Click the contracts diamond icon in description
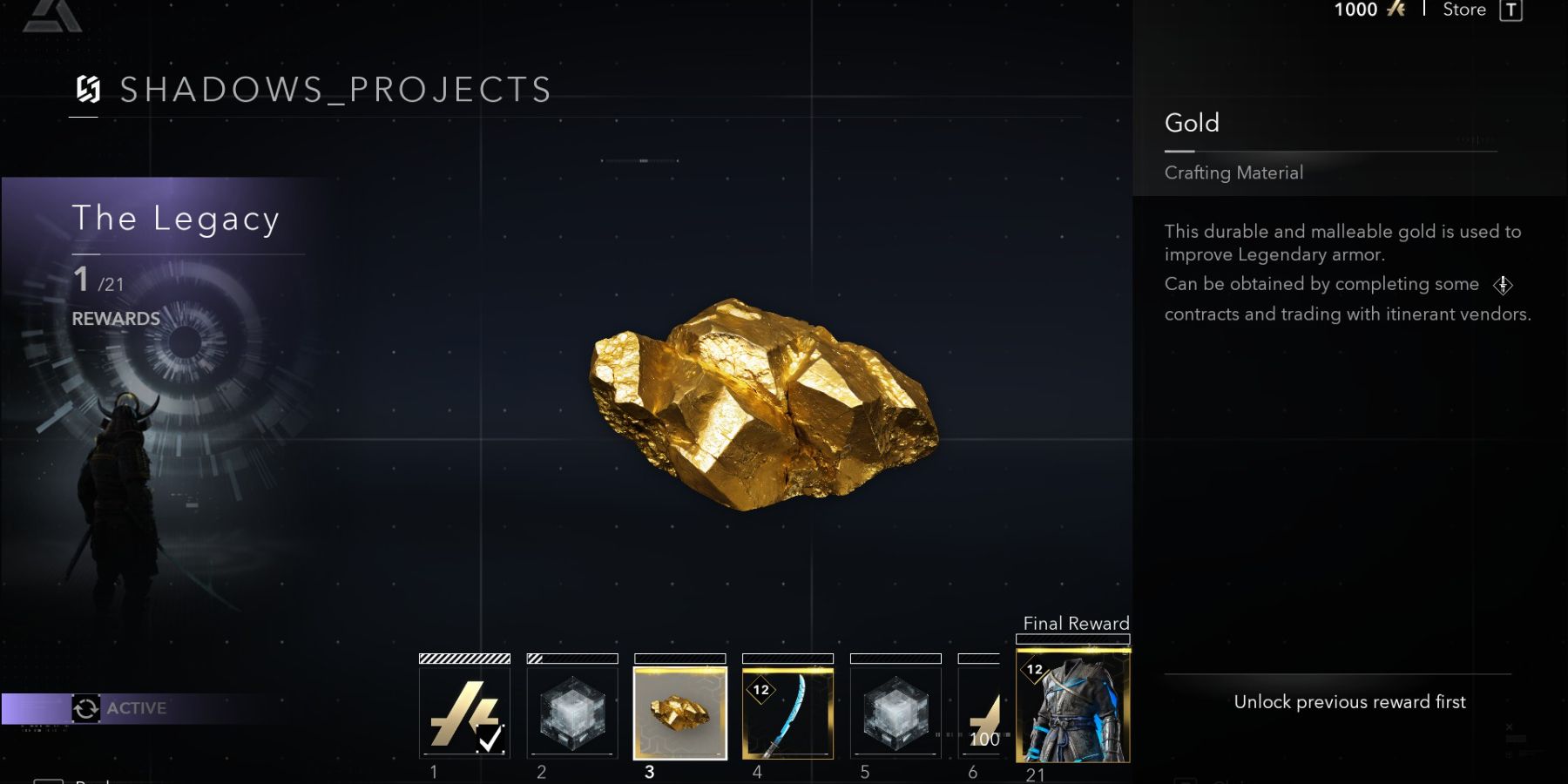 1503,285
